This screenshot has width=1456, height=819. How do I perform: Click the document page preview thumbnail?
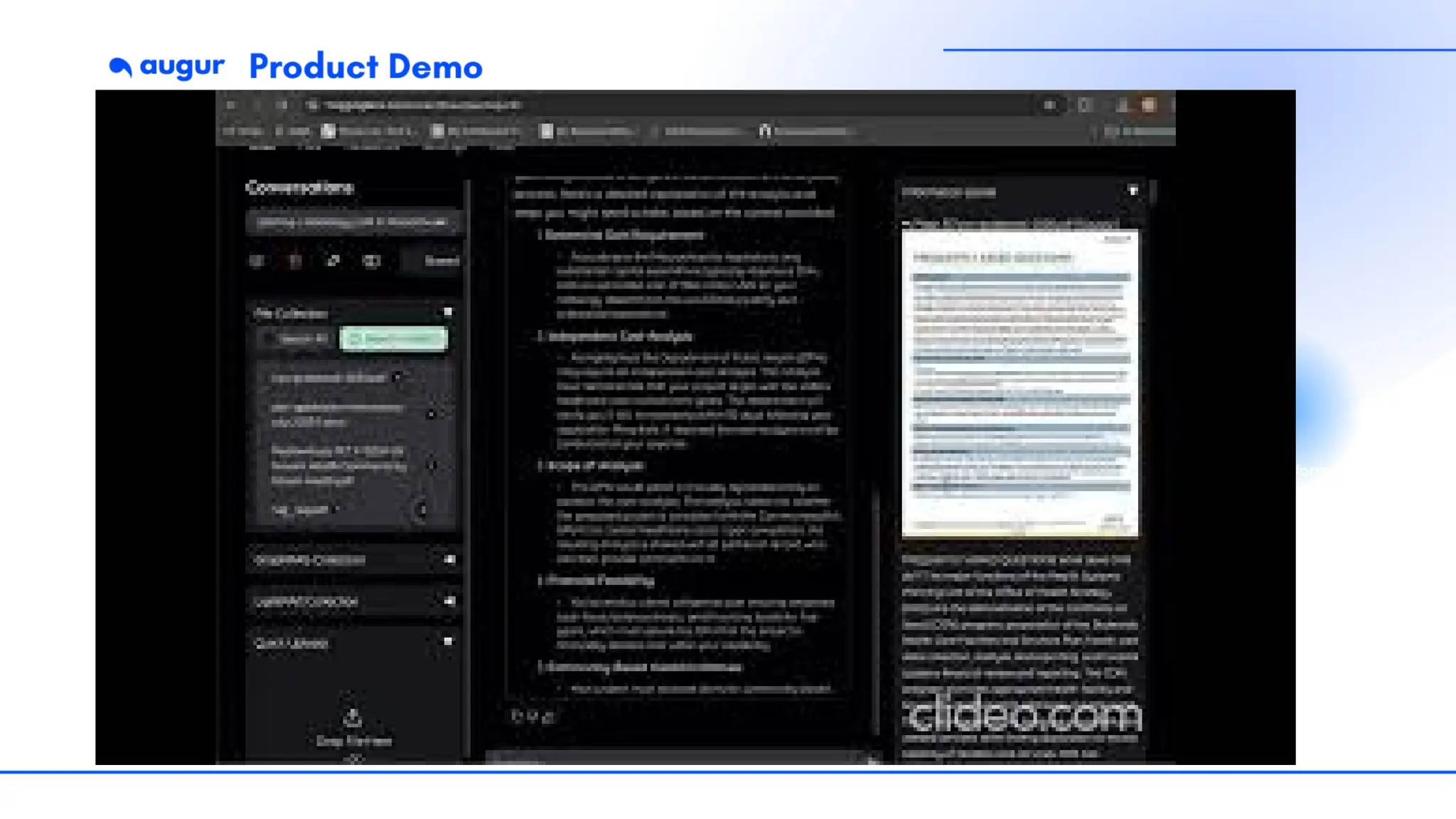pyautogui.click(x=1019, y=382)
